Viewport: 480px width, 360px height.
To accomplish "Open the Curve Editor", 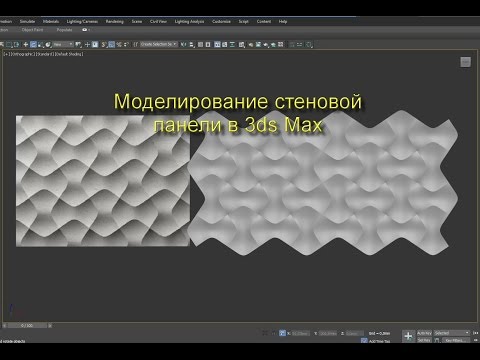I will [225, 44].
